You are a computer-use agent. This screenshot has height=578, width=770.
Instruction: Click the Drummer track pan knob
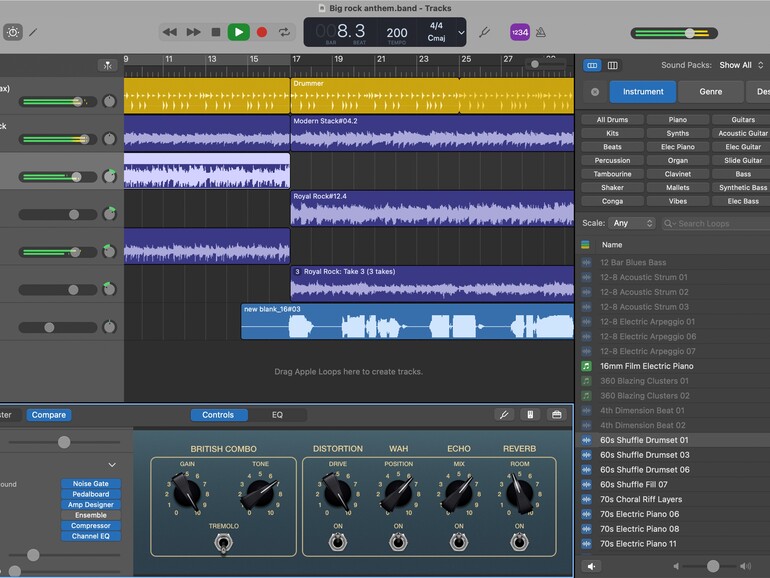point(110,101)
